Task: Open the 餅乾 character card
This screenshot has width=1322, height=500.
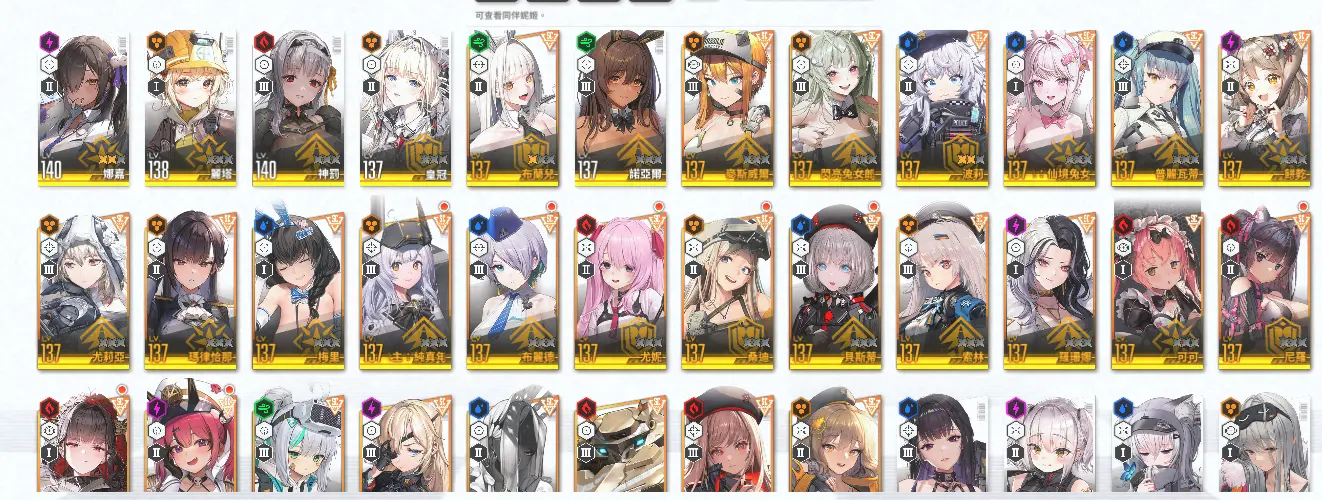Action: [1264, 107]
